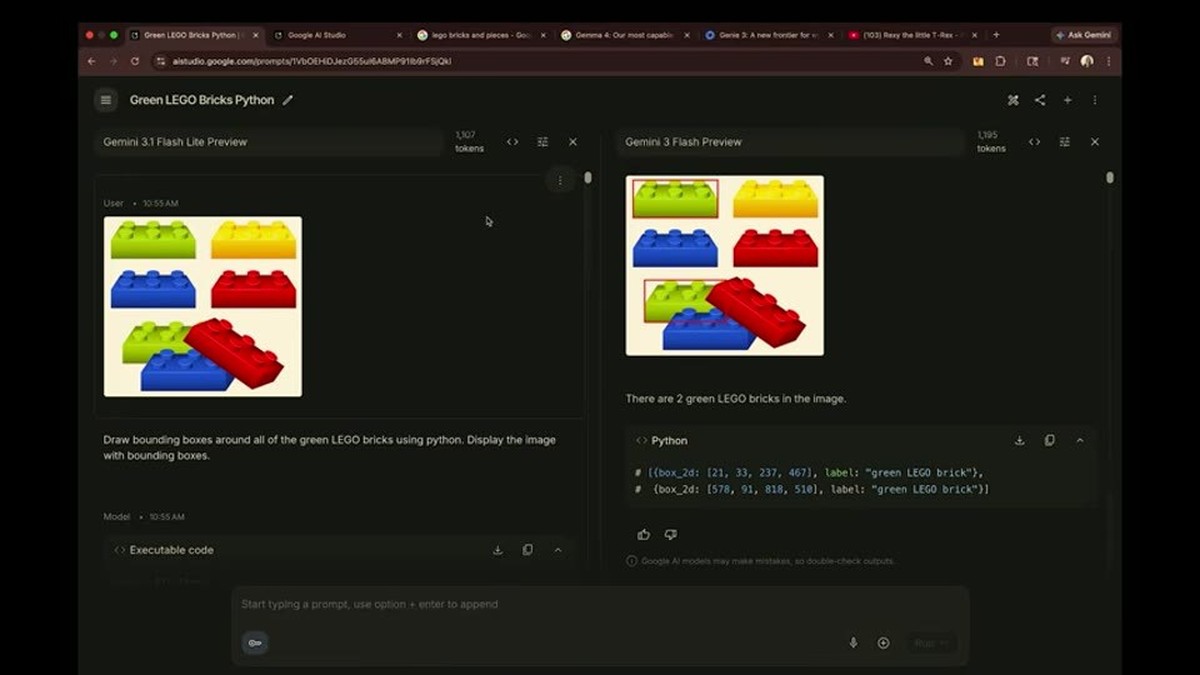Viewport: 1200px width, 675px height.
Task: Open run settings for Gemini 3 Flash Preview panel
Action: pyautogui.click(x=1065, y=142)
